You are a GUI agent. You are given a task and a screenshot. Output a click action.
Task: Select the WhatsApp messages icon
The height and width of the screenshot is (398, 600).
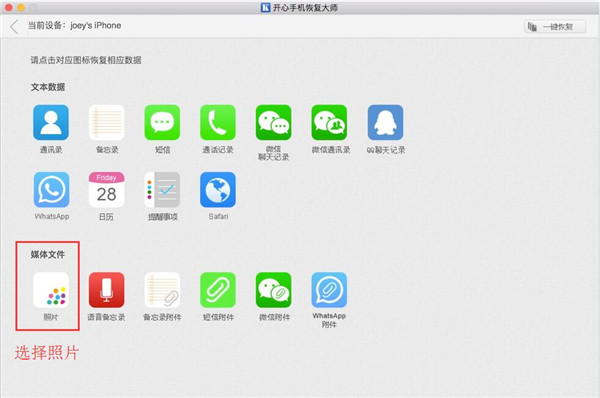(x=51, y=189)
